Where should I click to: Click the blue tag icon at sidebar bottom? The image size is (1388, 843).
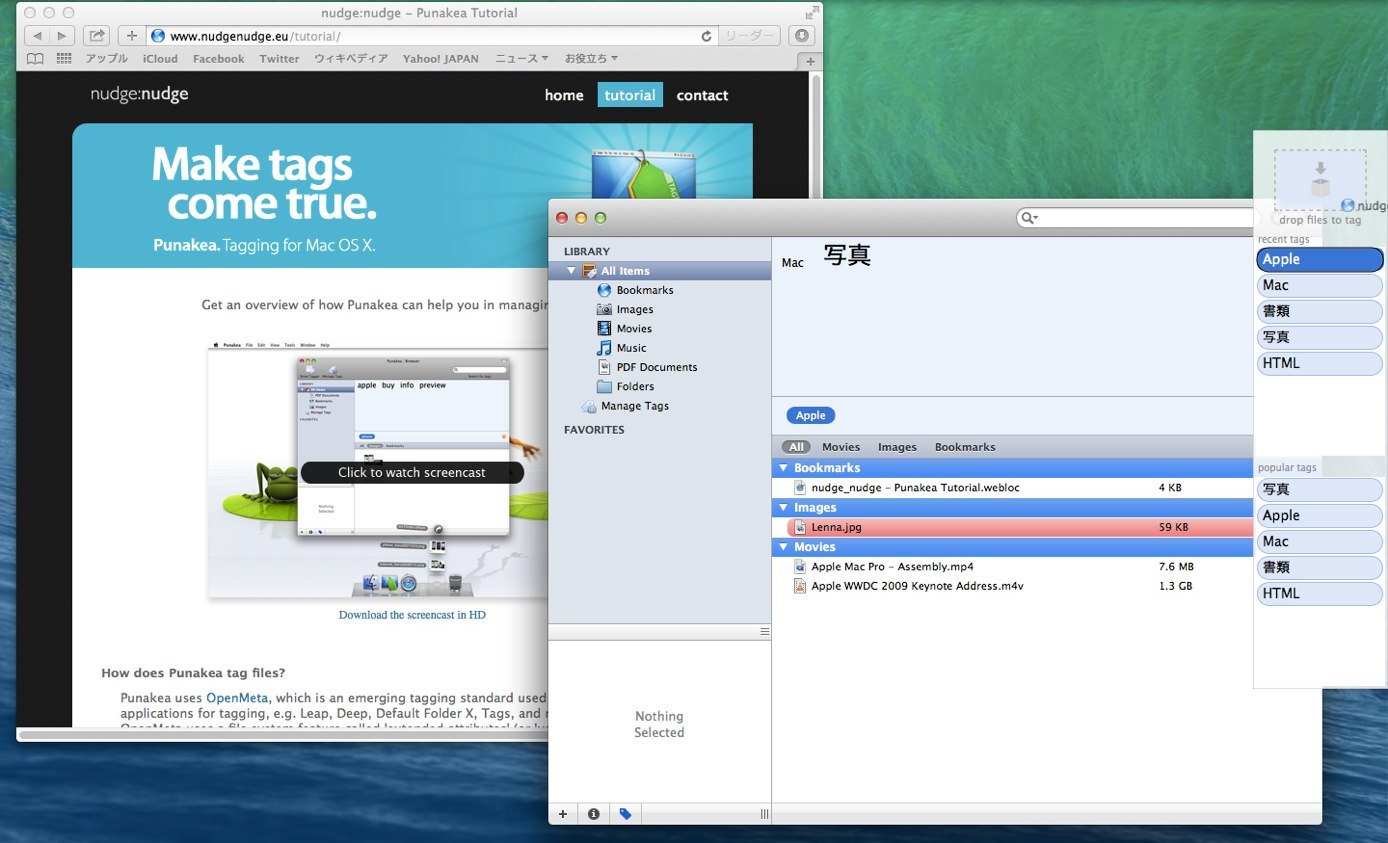pyautogui.click(x=625, y=814)
